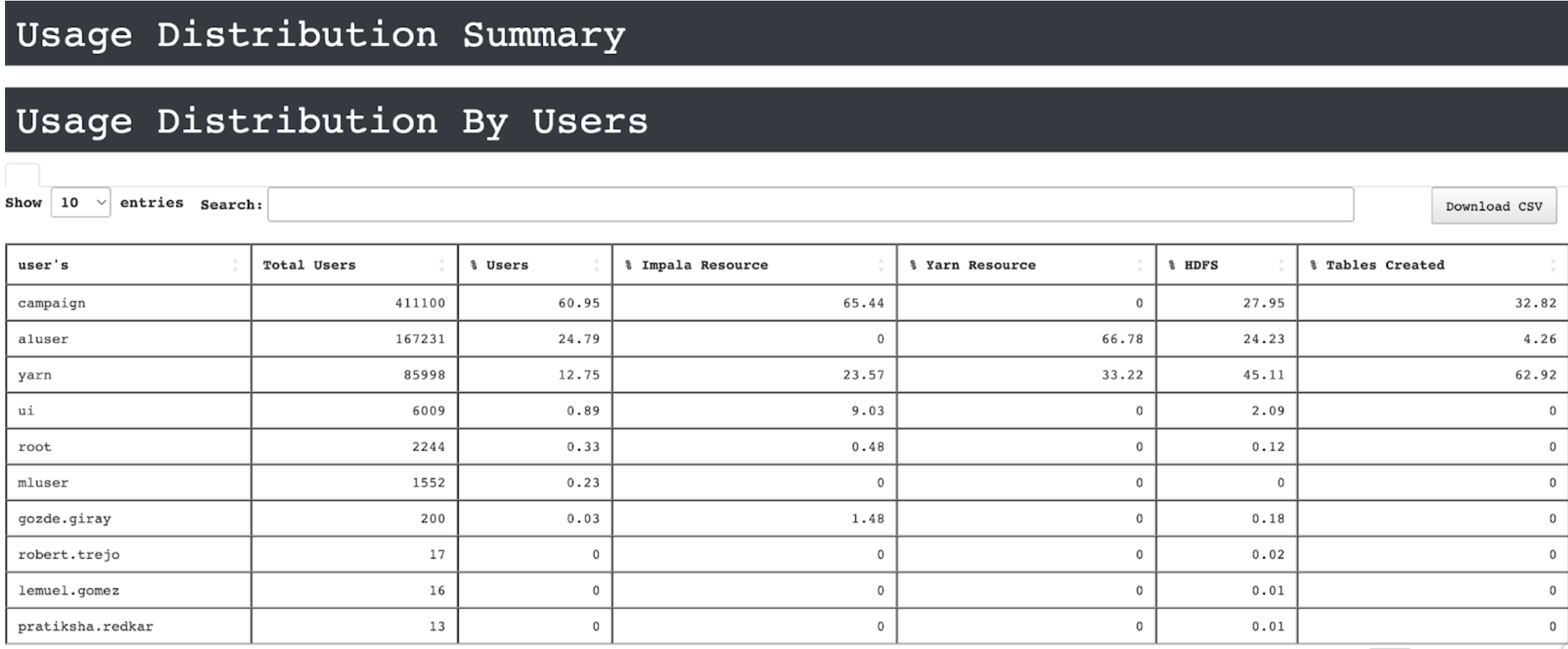Screen dimensions: 1568x649
Task: Click the value "6009" for ui
Action: [429, 410]
